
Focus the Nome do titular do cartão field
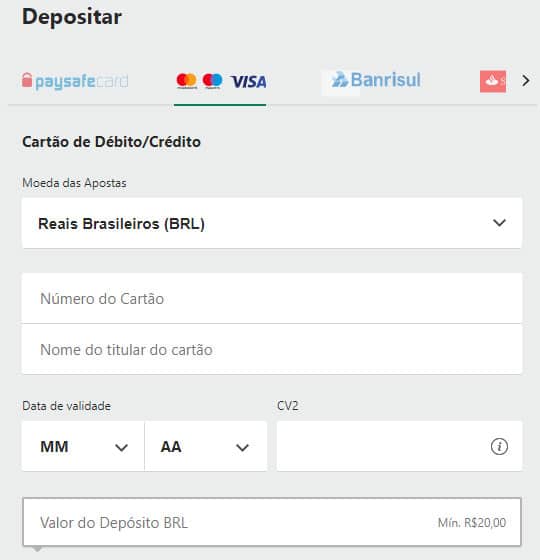(272, 349)
